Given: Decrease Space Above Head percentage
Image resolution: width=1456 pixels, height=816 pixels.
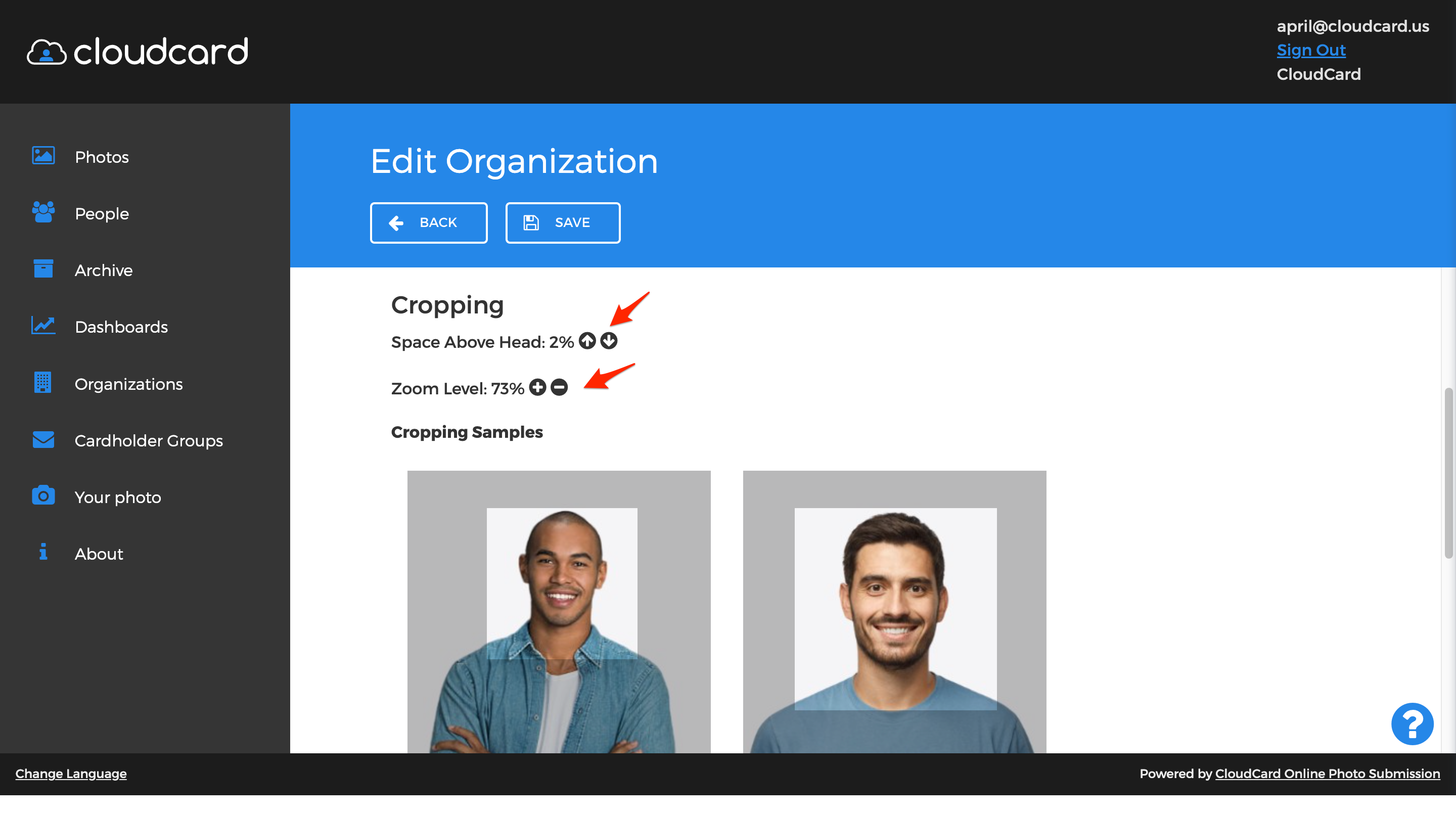Looking at the screenshot, I should (609, 341).
